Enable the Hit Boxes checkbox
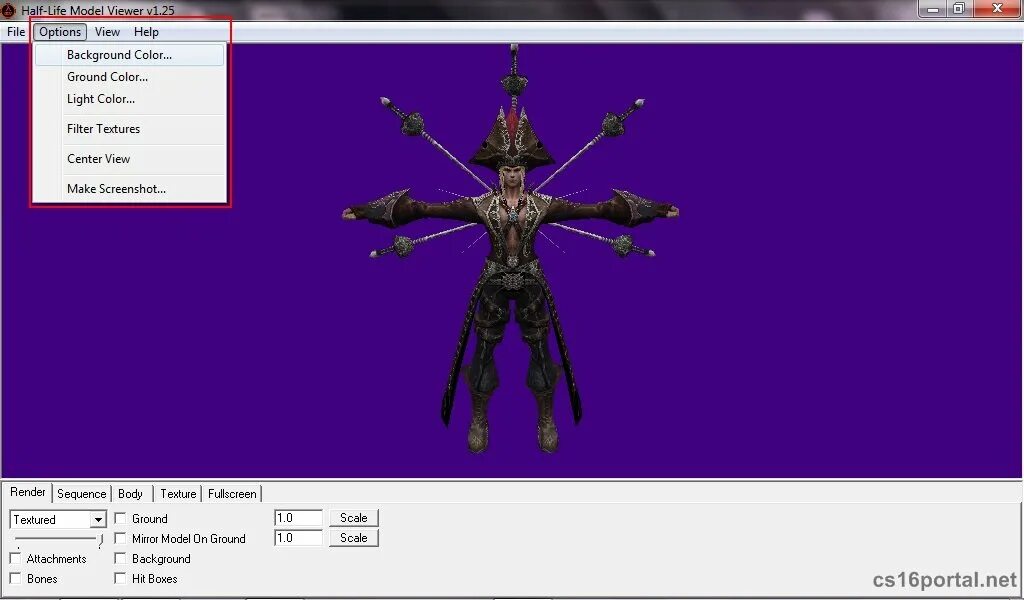This screenshot has width=1024, height=600. [120, 578]
